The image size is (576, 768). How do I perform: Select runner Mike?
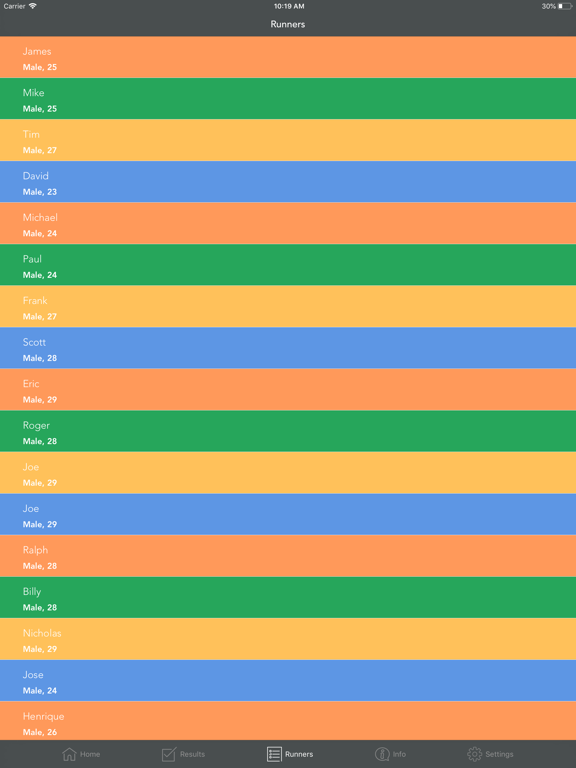(288, 98)
